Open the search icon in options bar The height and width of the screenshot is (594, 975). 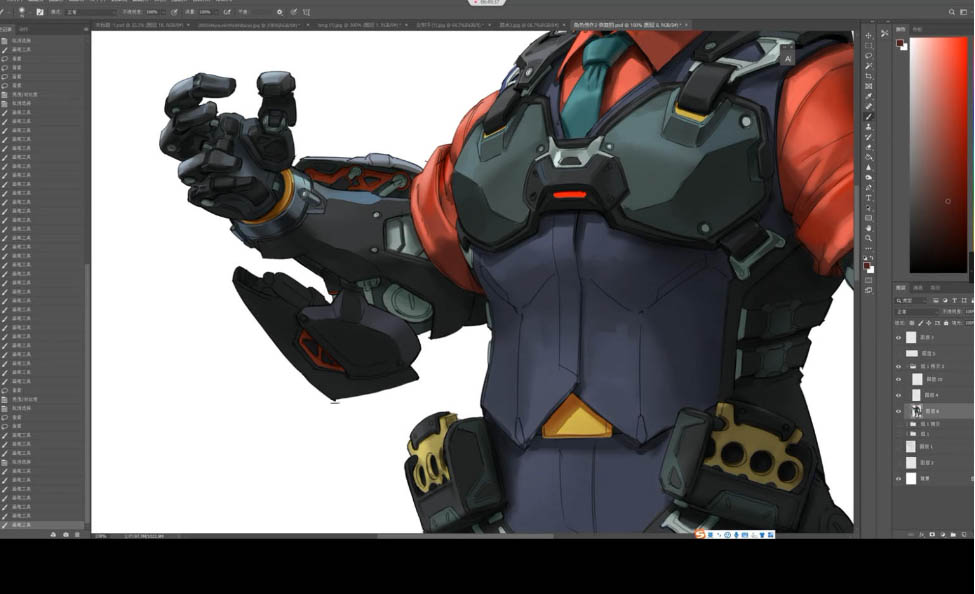951,12
